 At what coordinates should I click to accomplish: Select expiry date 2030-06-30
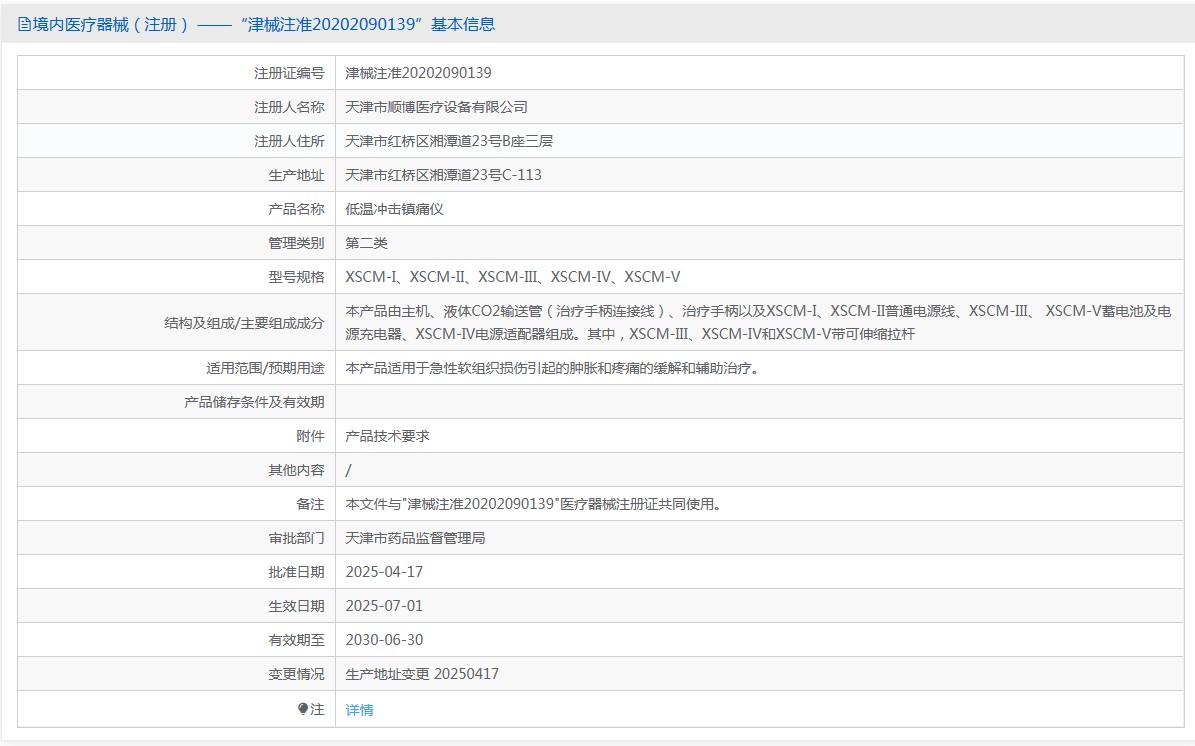384,640
